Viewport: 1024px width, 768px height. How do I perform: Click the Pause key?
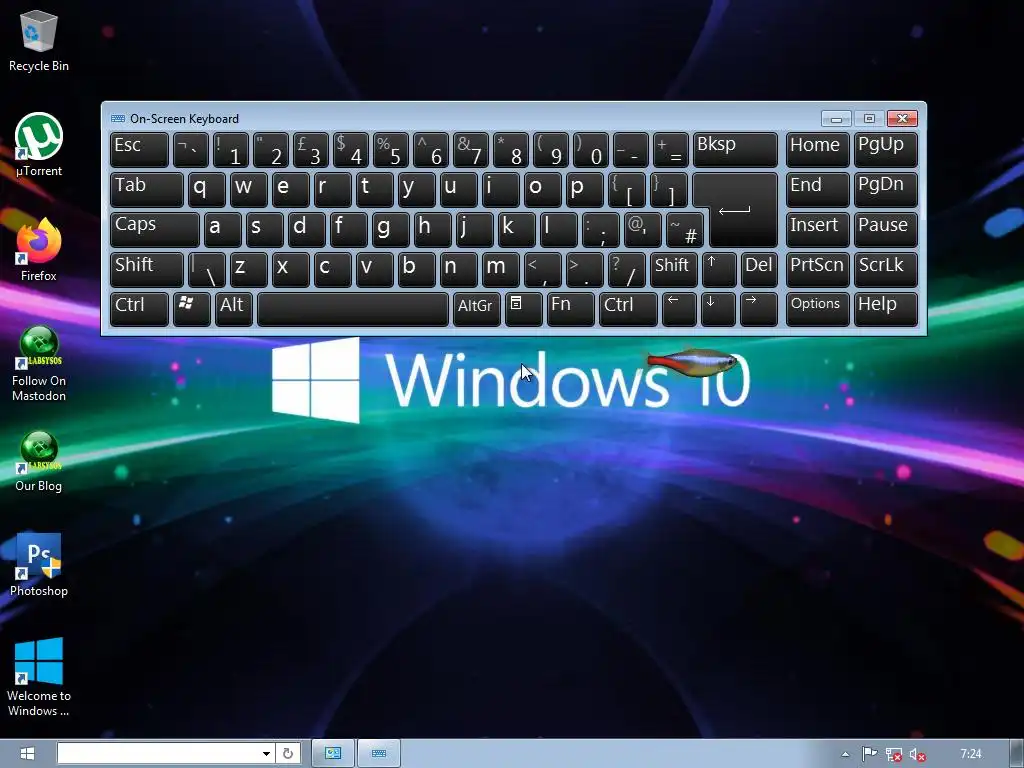pos(886,230)
